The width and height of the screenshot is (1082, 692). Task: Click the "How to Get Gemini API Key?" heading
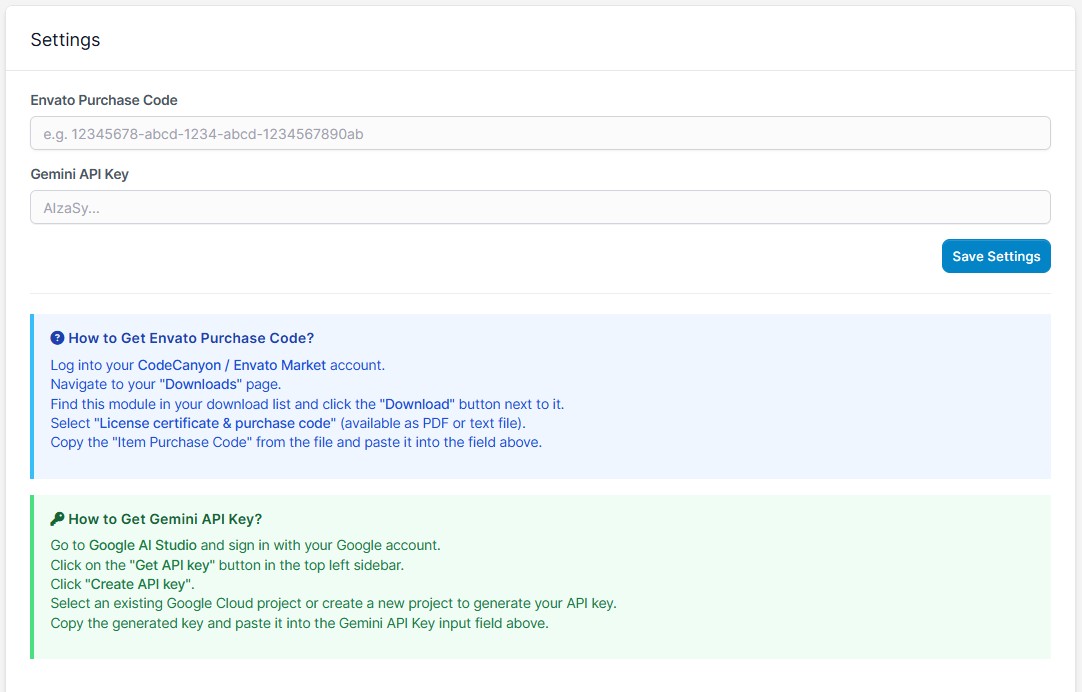165,519
